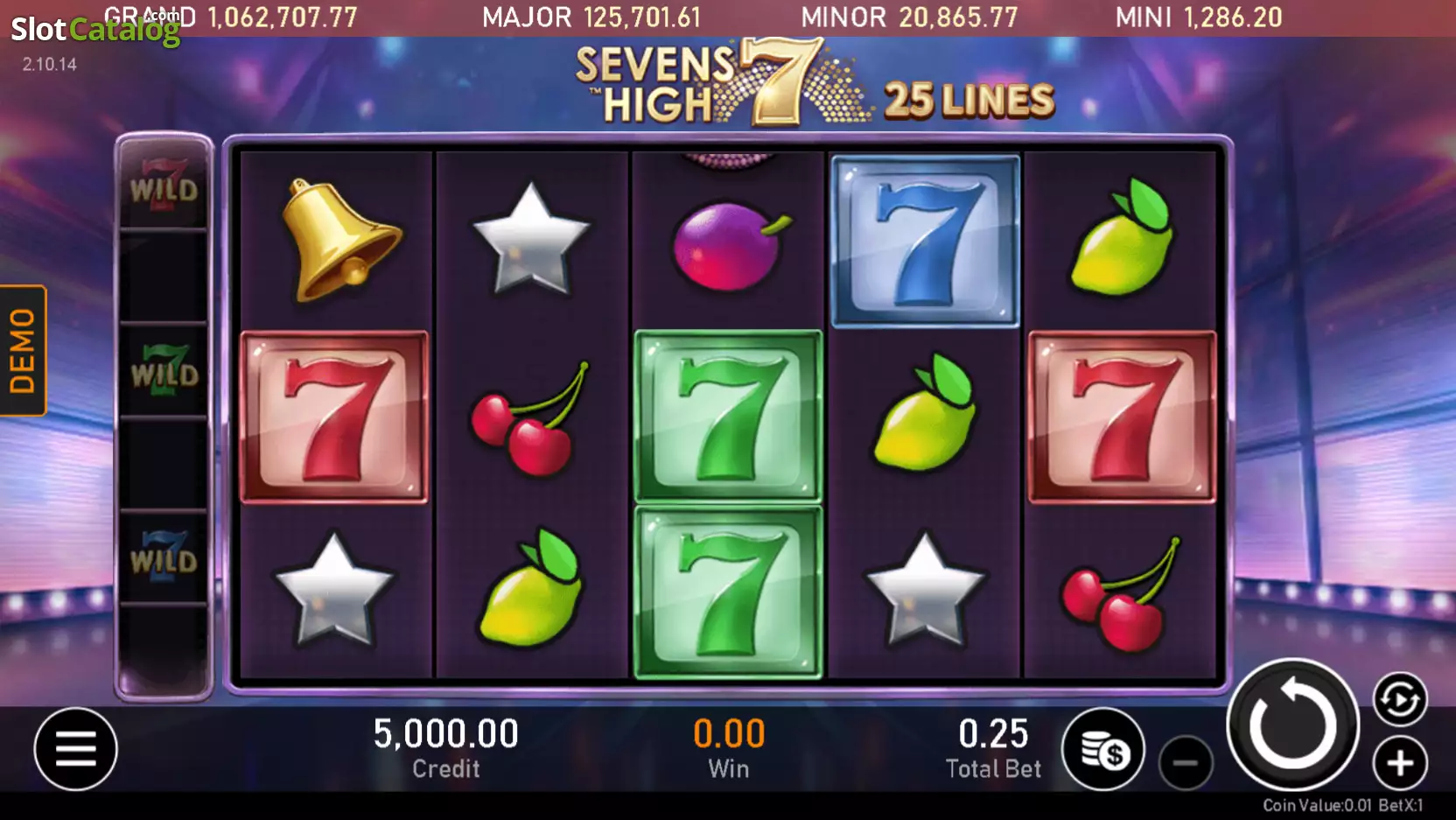The image size is (1456, 820).
Task: Decrease the bet with the minus button
Action: point(1186,763)
